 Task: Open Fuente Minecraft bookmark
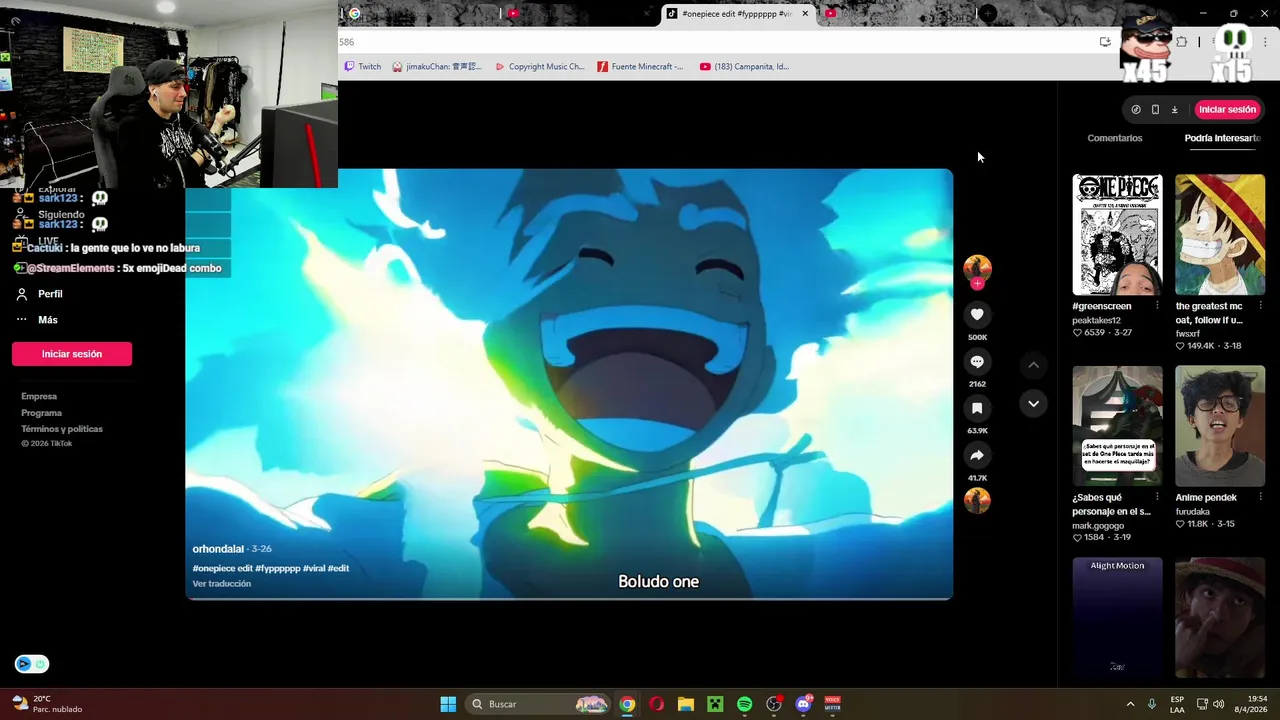(641, 67)
